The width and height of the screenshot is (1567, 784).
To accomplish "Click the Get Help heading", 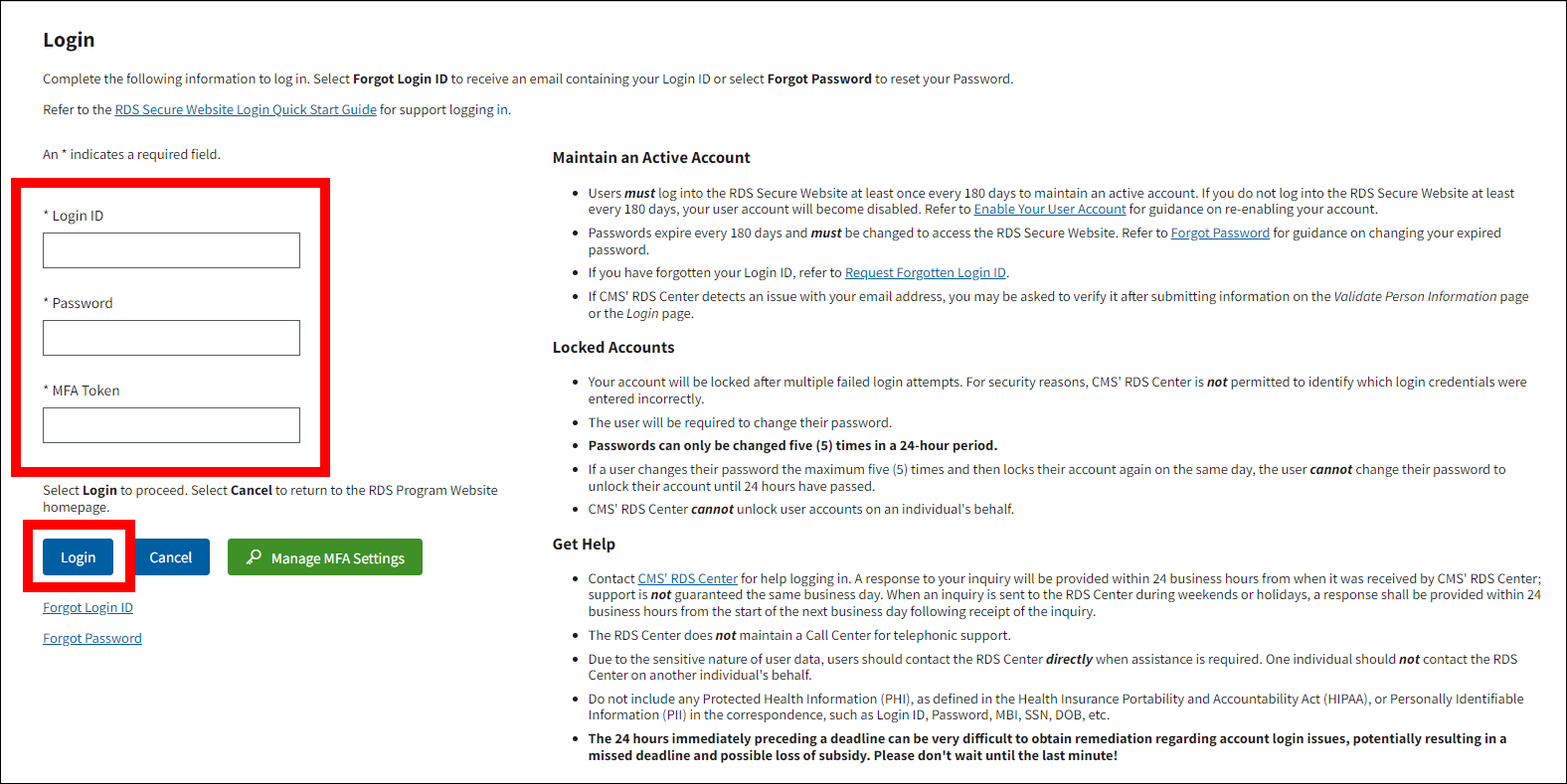I will click(x=584, y=545).
